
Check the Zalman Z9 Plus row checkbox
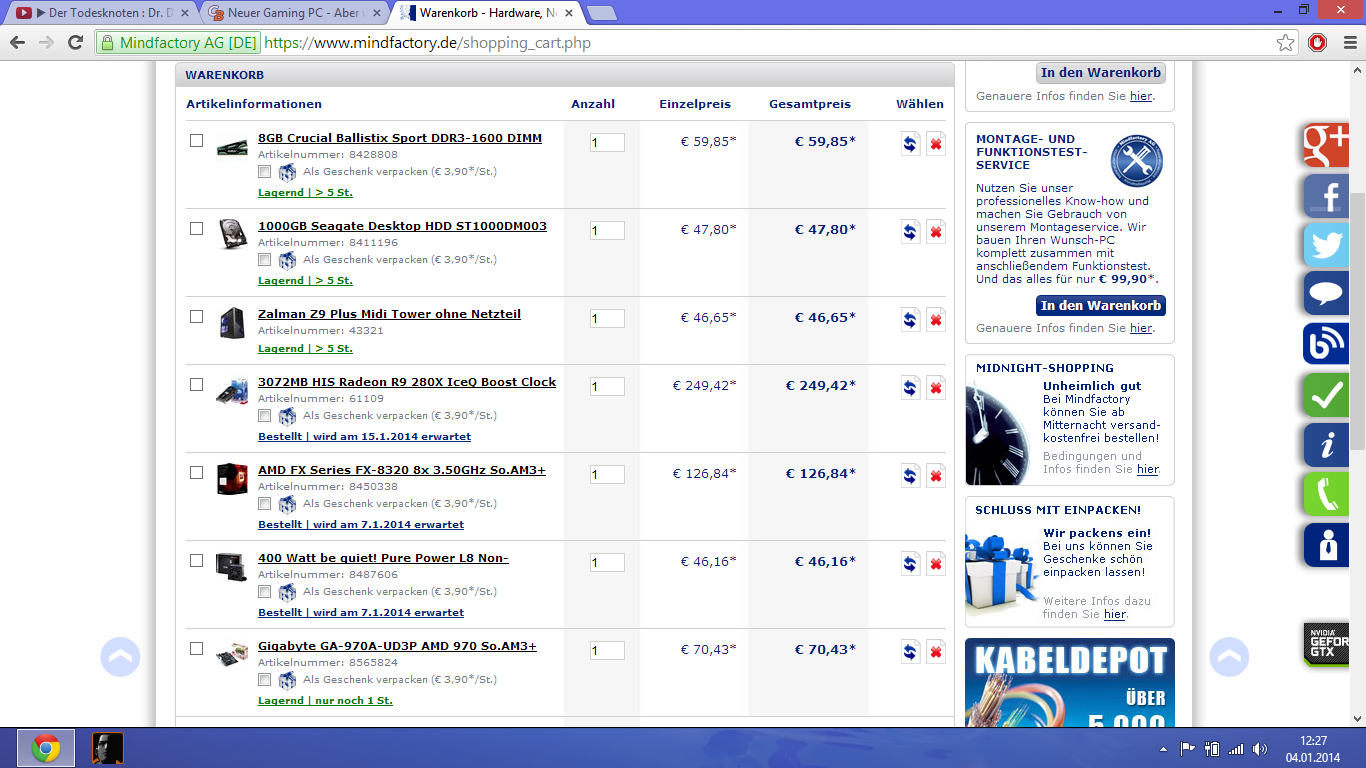196,316
